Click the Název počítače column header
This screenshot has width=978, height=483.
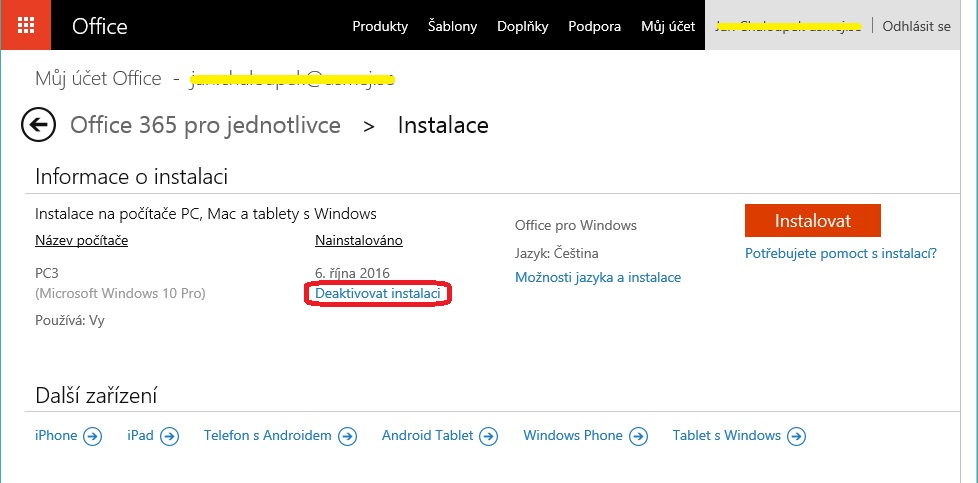coord(82,240)
